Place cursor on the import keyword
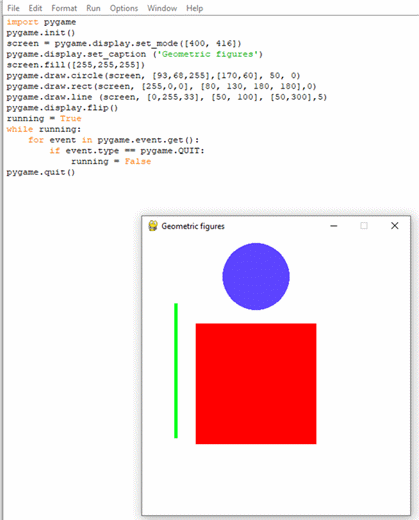This screenshot has width=419, height=520. (22, 22)
